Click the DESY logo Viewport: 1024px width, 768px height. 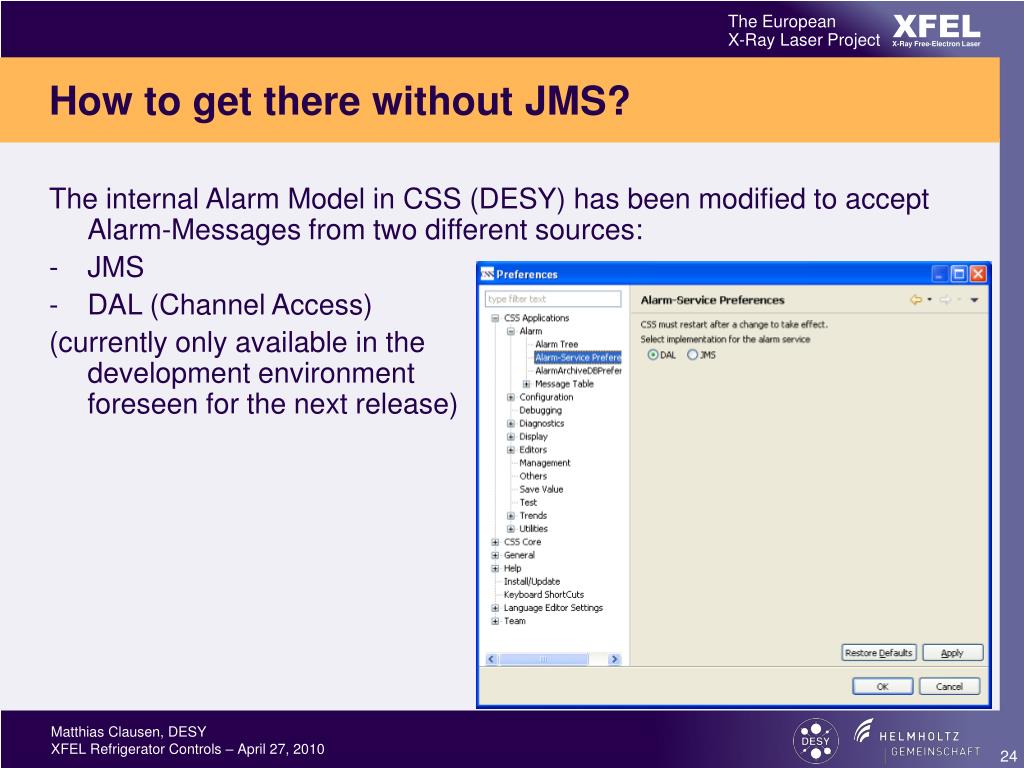coord(815,741)
